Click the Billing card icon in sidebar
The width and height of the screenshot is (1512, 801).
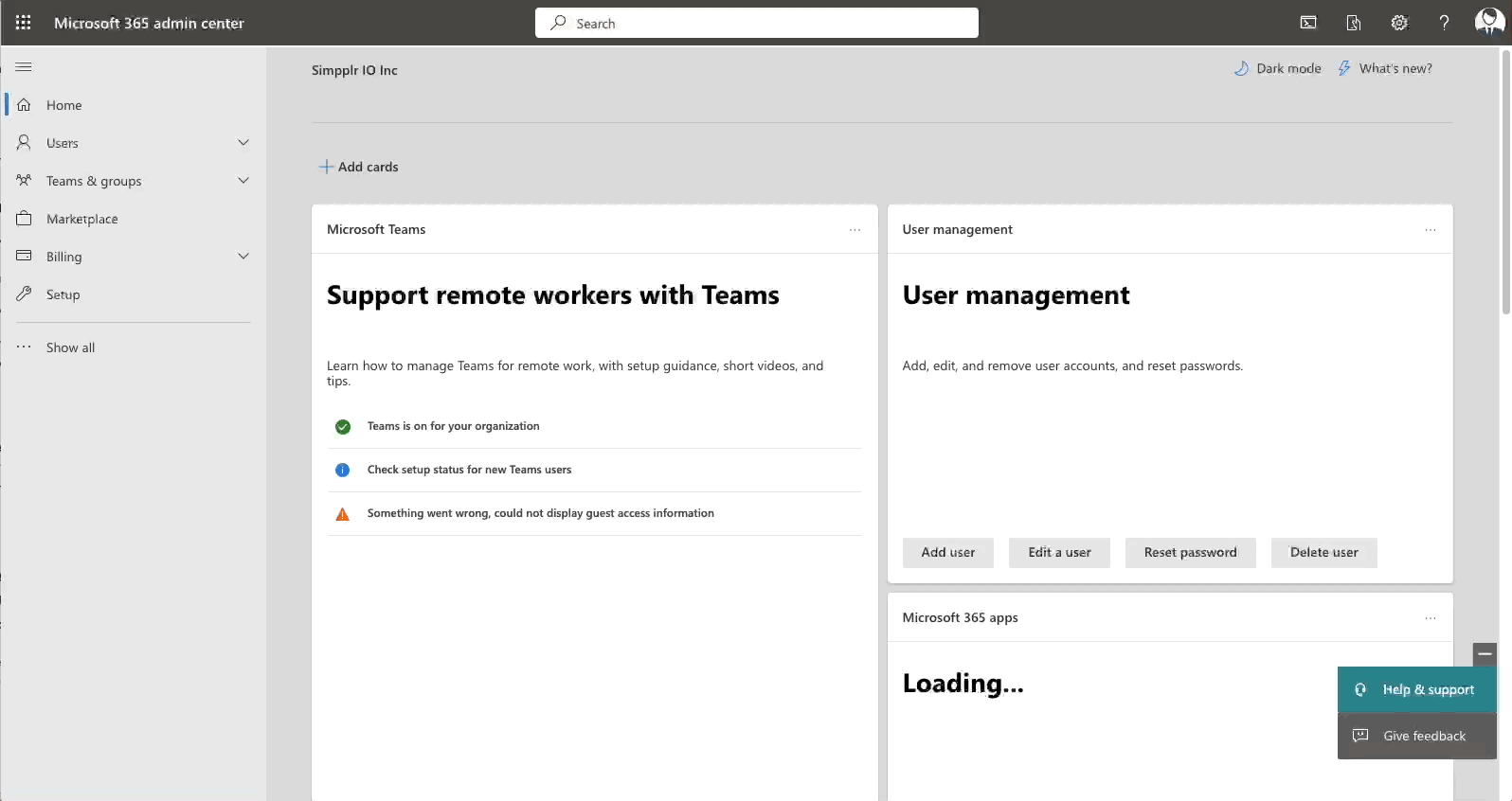pos(24,257)
